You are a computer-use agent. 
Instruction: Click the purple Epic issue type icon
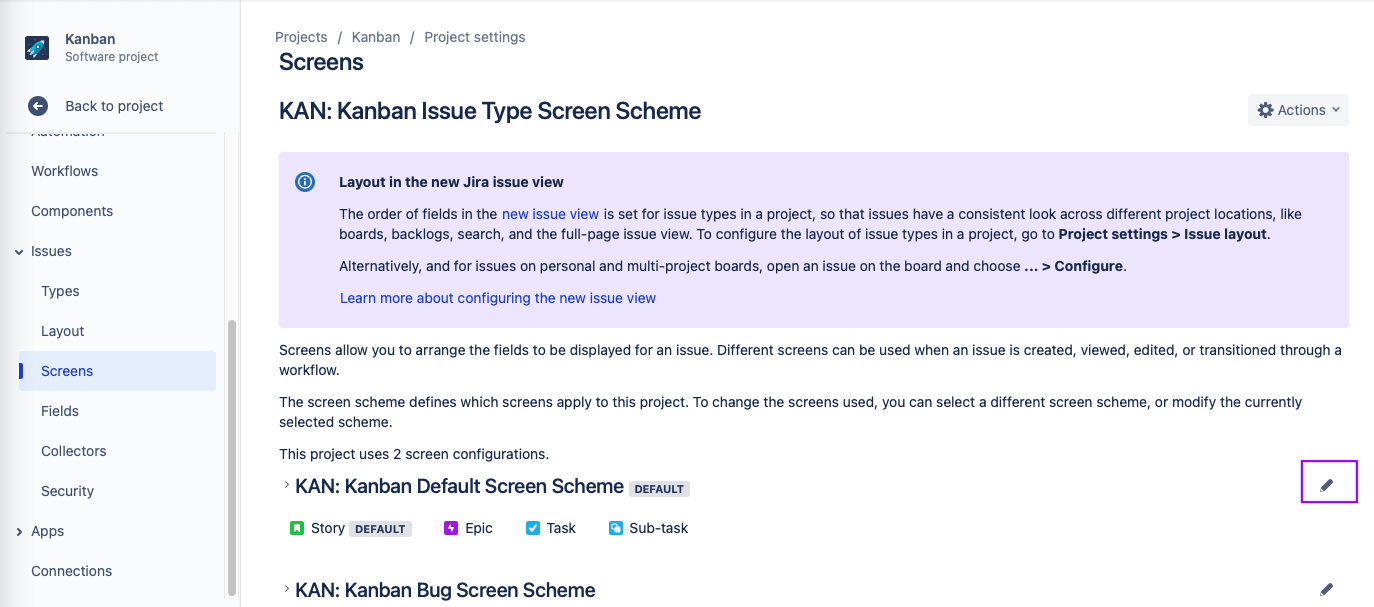tap(451, 528)
